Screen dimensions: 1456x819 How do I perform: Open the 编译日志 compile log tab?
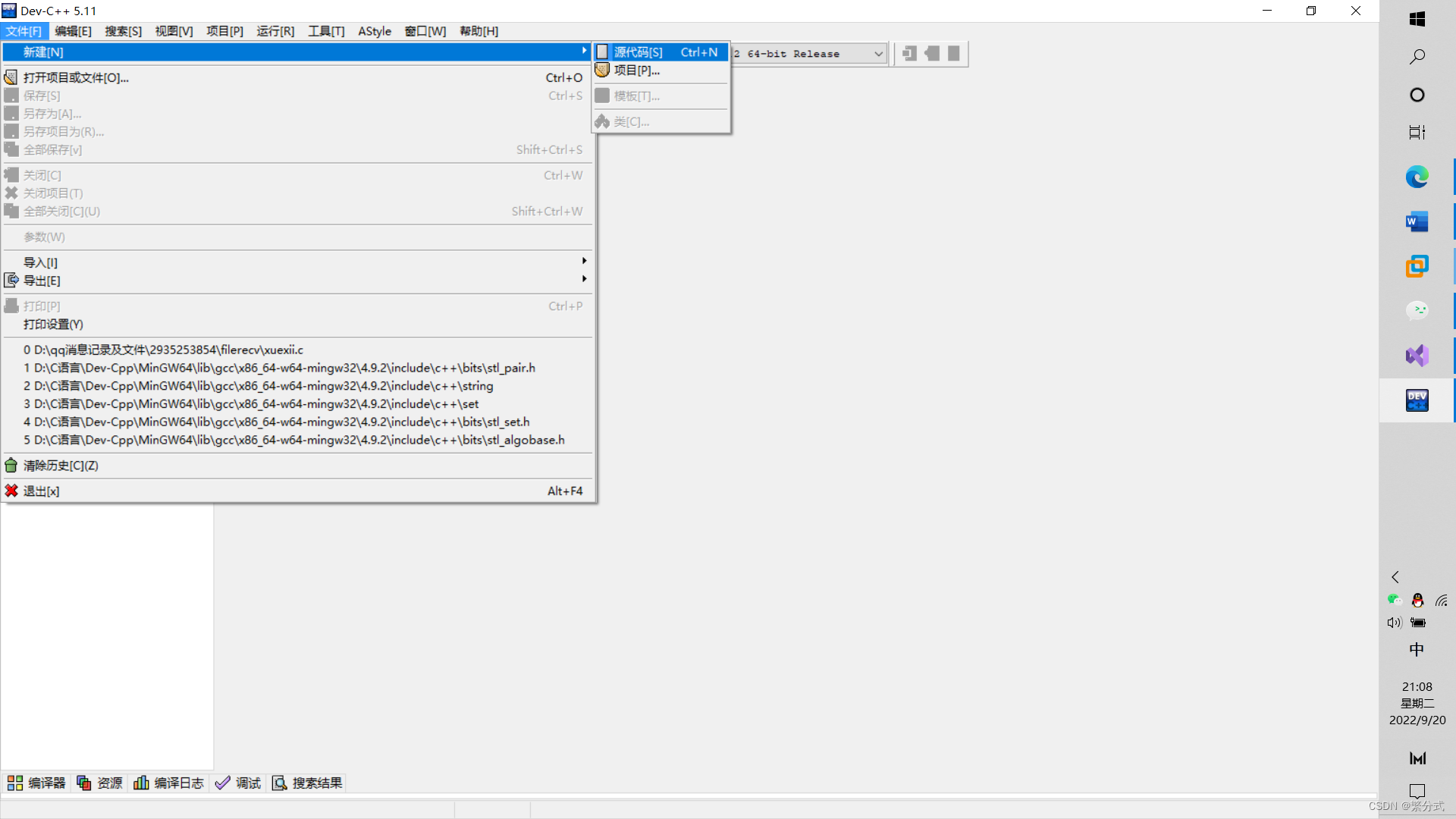pyautogui.click(x=168, y=783)
